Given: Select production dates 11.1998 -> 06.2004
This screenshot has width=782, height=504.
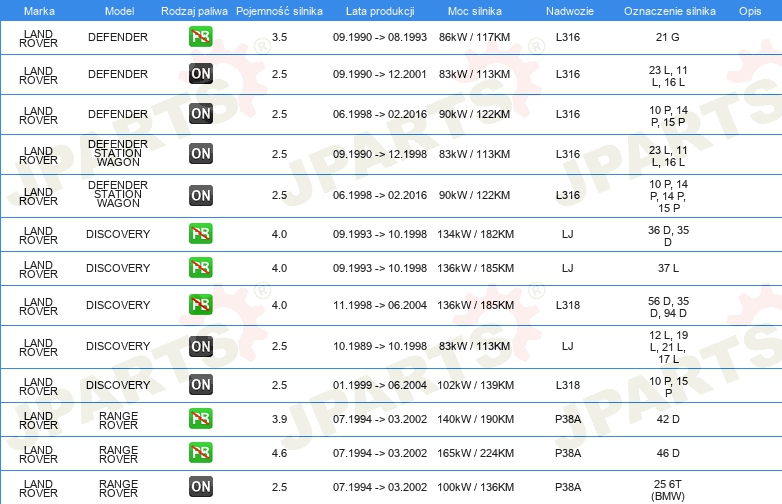Looking at the screenshot, I should 380,305.
